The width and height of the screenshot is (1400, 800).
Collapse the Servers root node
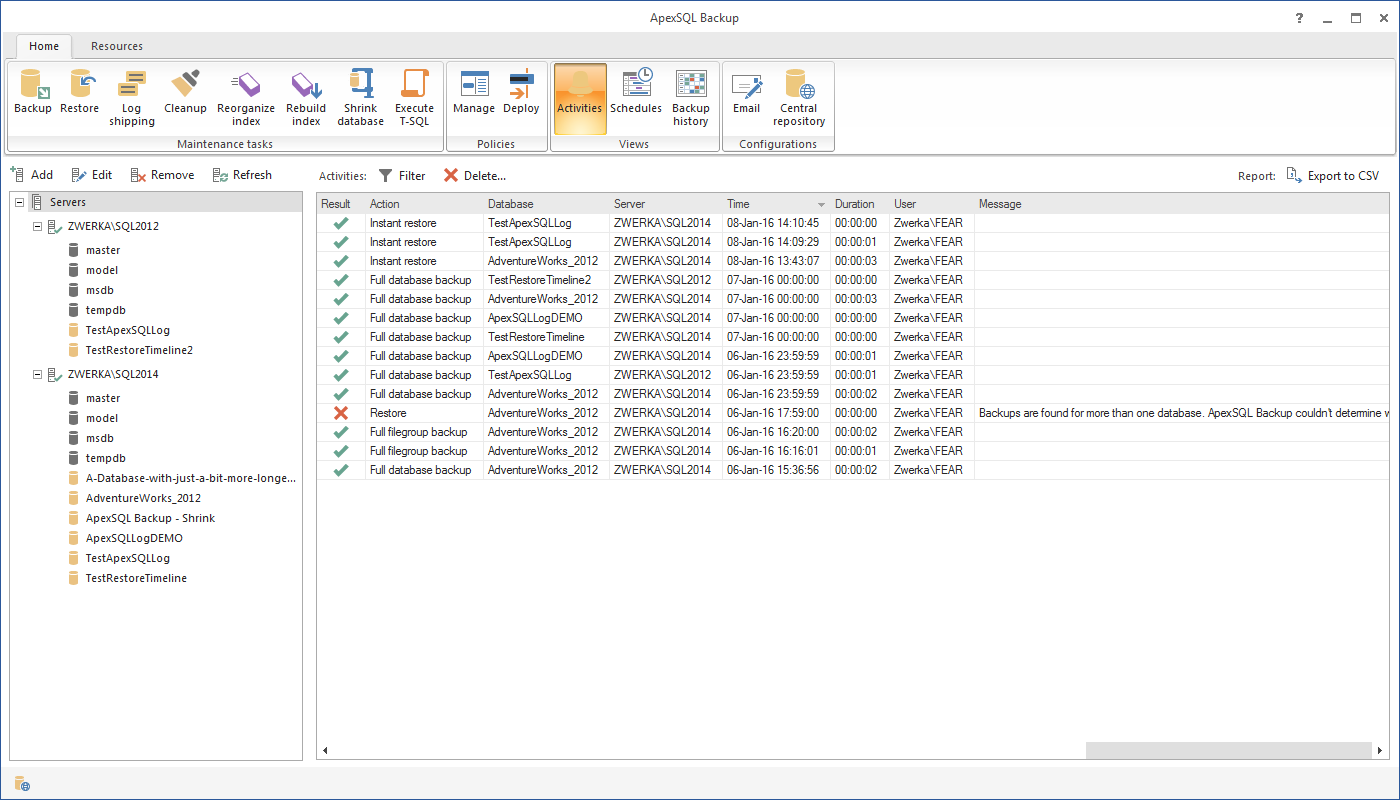point(20,202)
